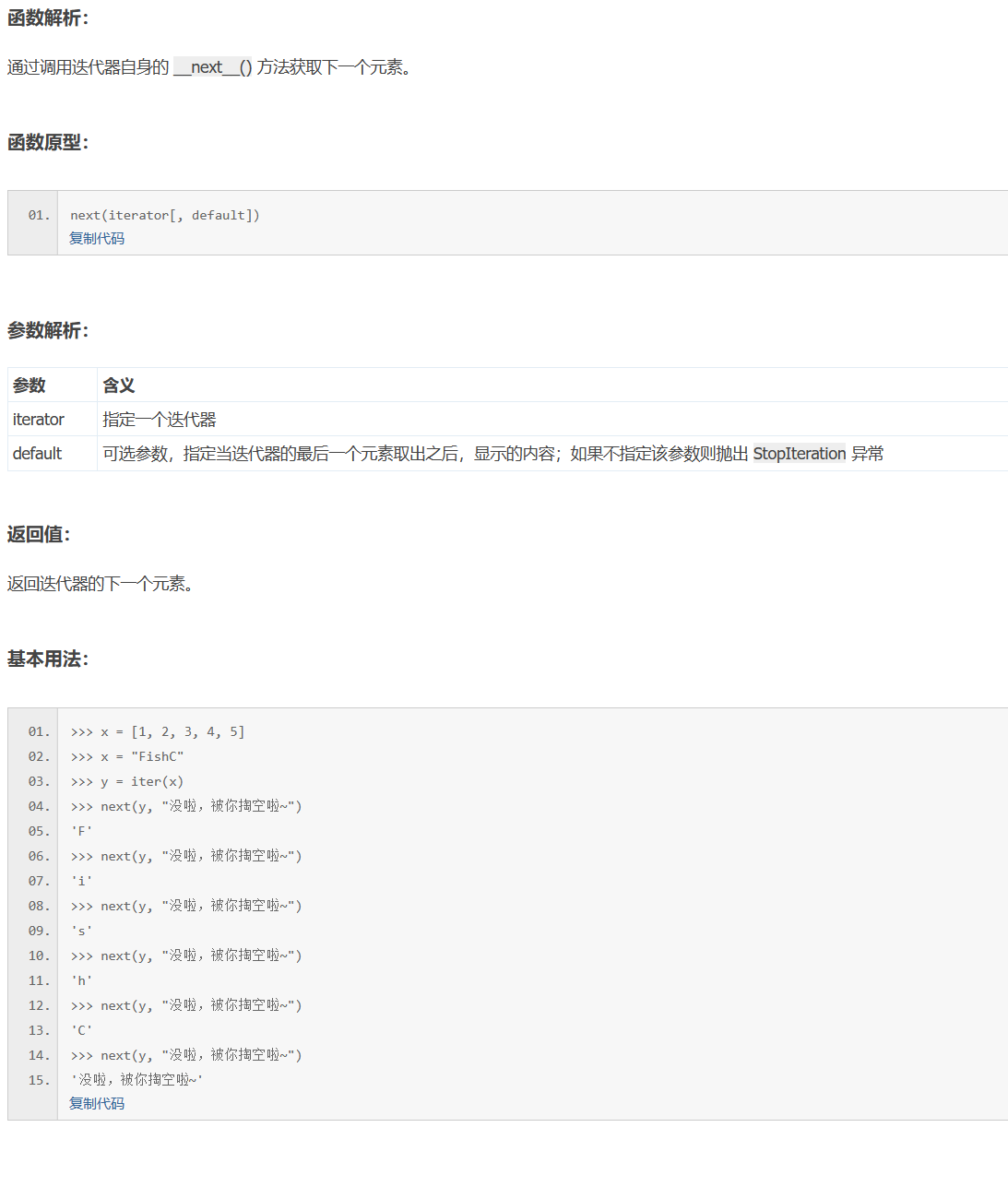Click the sentence beginning 通过调用迭代器自身的
This screenshot has height=1187, width=1008.
pos(209,67)
